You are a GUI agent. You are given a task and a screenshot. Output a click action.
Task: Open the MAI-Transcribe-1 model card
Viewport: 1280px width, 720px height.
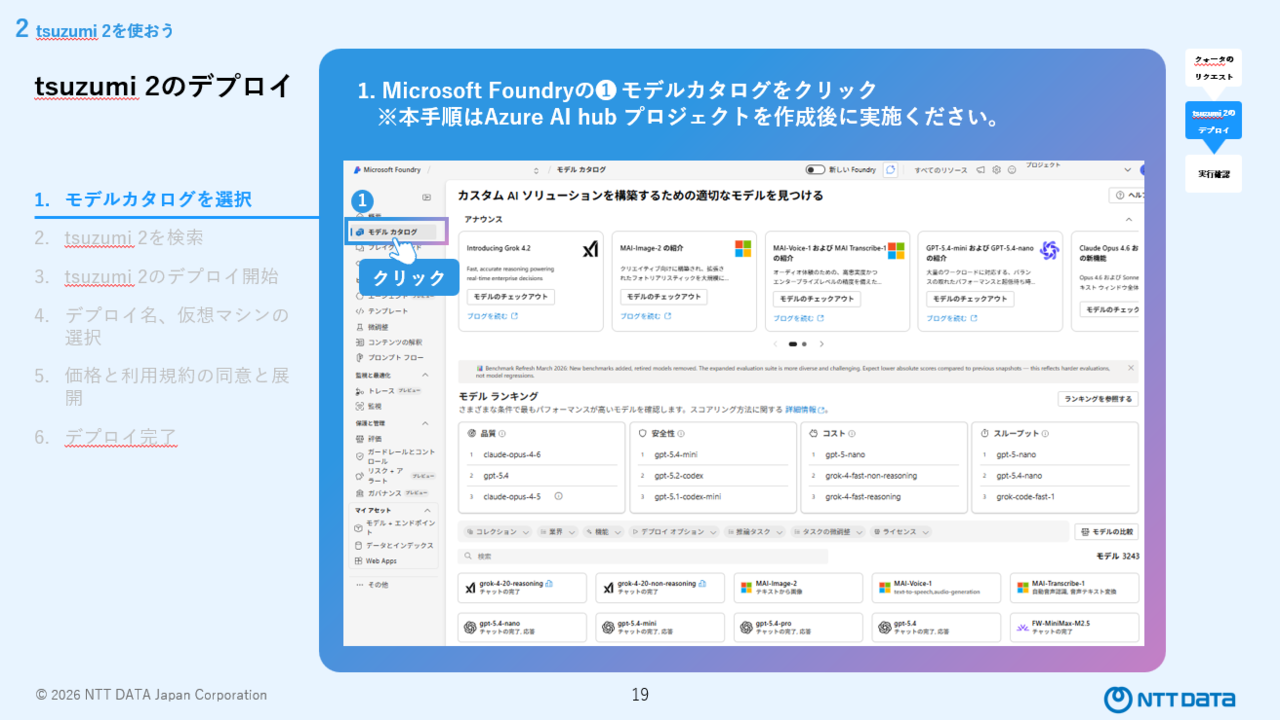point(1074,588)
